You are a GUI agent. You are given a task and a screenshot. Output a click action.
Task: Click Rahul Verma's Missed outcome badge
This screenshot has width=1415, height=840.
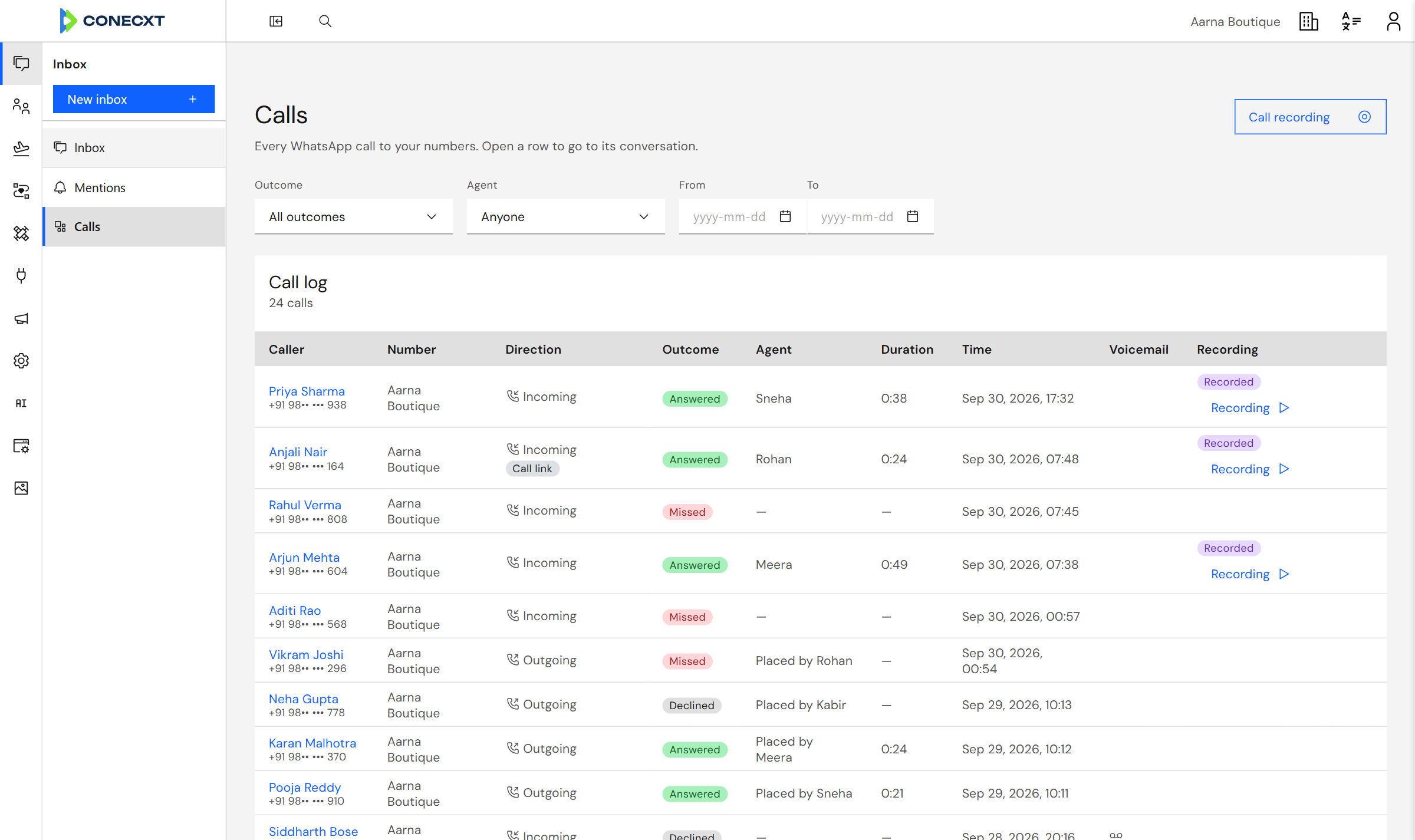pos(687,512)
